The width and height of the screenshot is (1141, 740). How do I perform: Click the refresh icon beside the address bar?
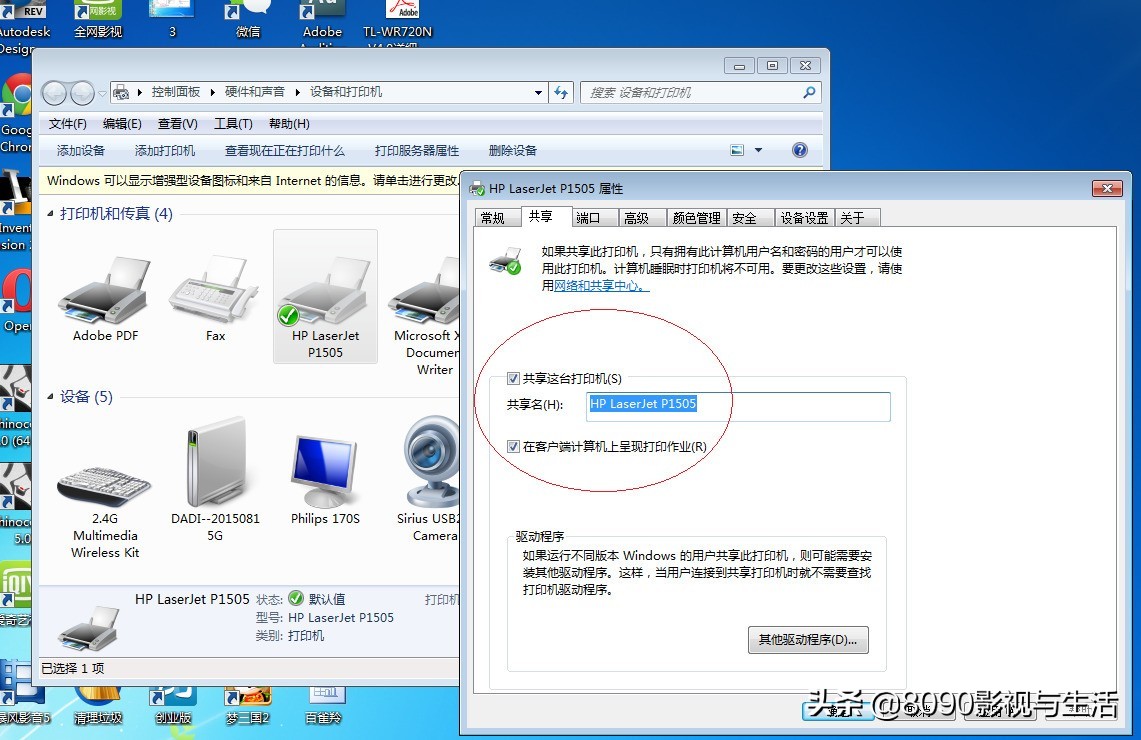561,91
